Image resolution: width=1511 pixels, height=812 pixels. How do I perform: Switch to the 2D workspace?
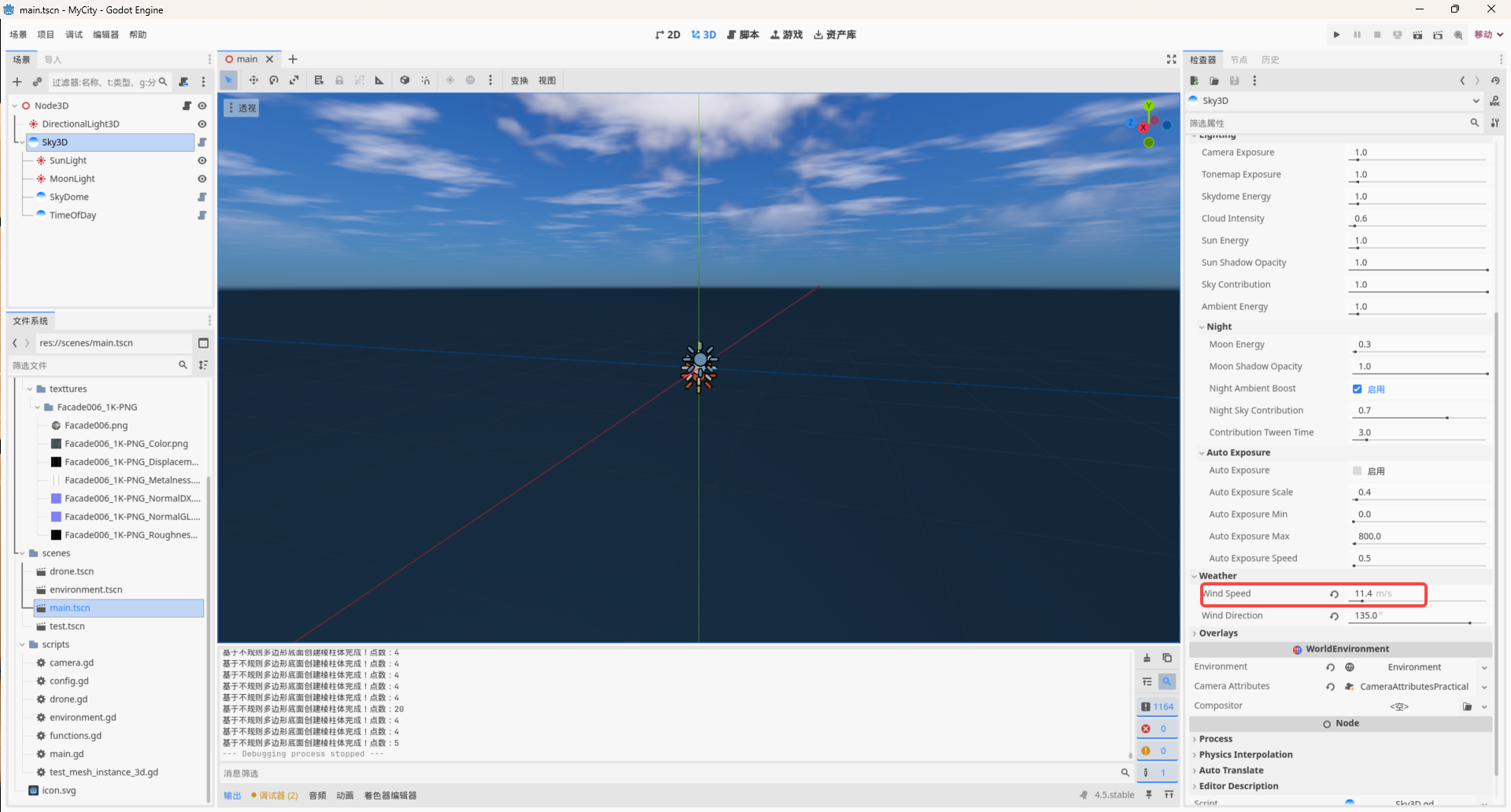667,35
